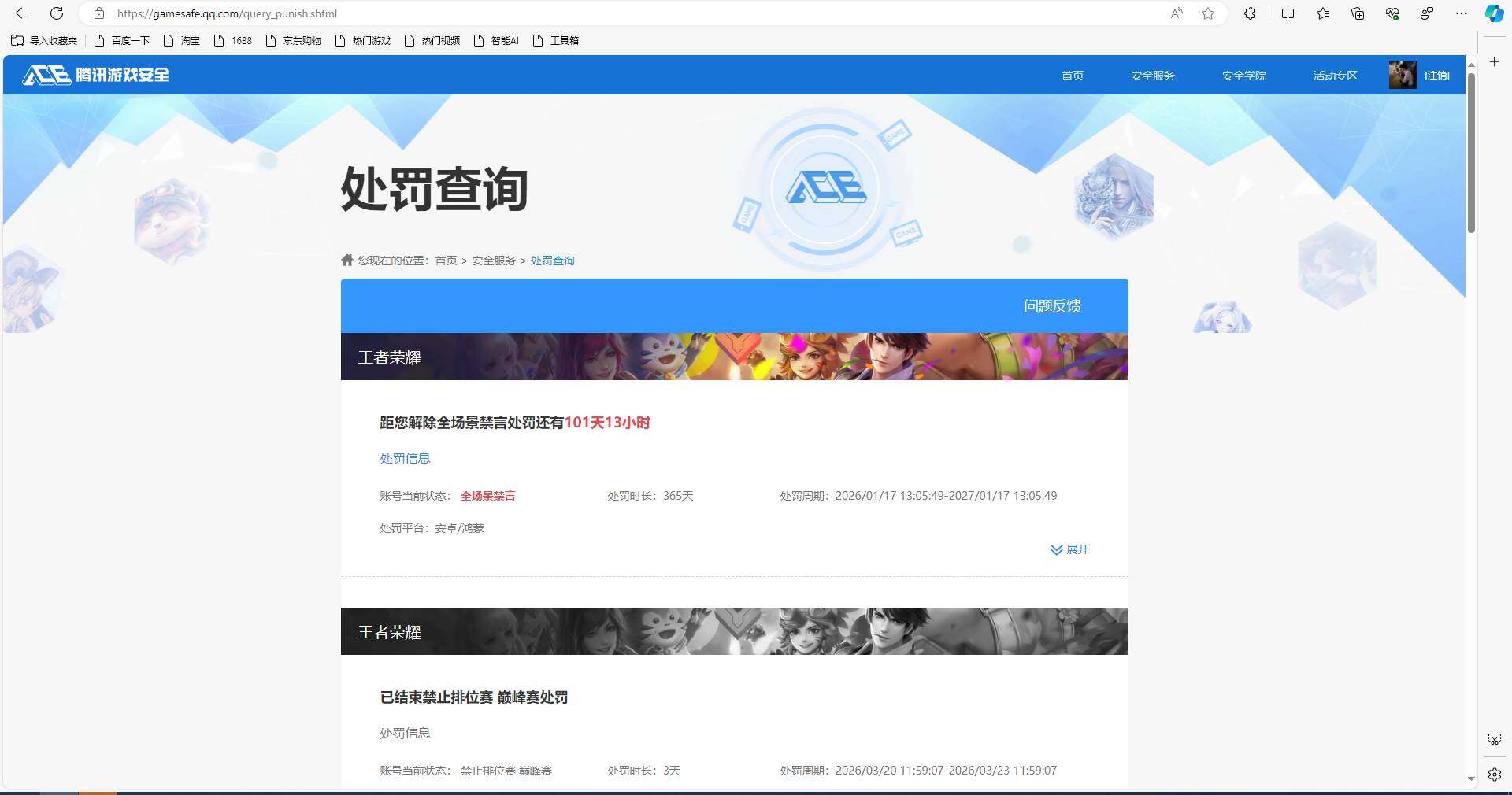
Task: Open the favorites list icon
Action: click(x=1323, y=13)
